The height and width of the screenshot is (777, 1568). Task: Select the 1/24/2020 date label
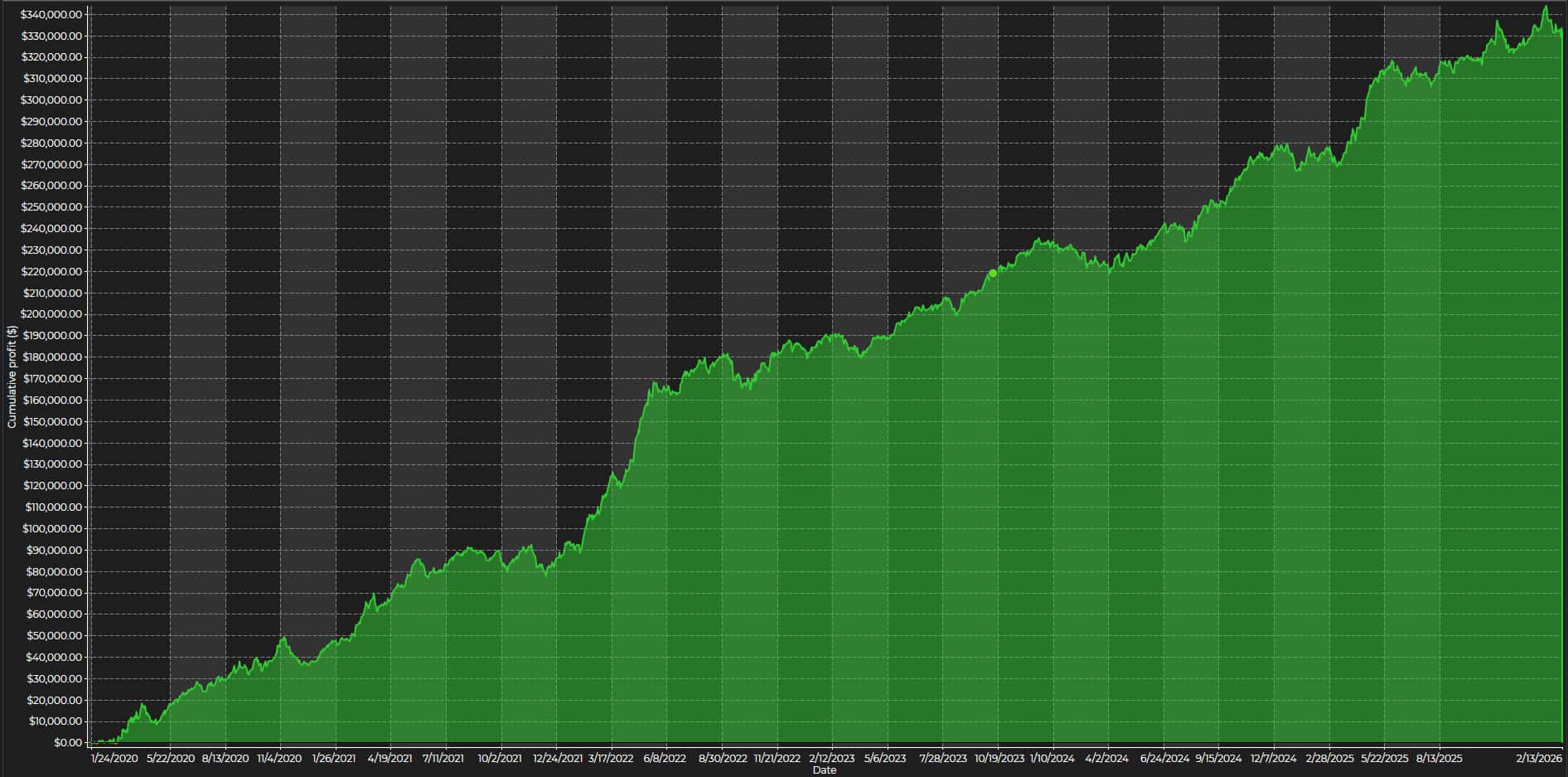click(x=114, y=758)
